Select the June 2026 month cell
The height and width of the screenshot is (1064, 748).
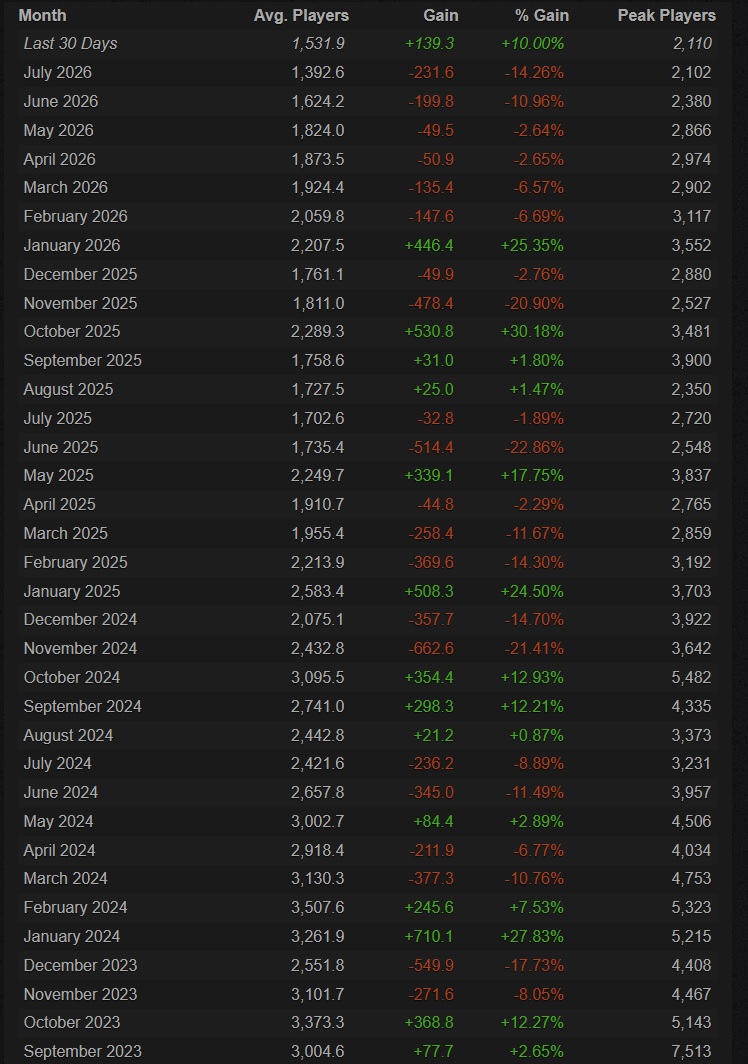click(61, 101)
